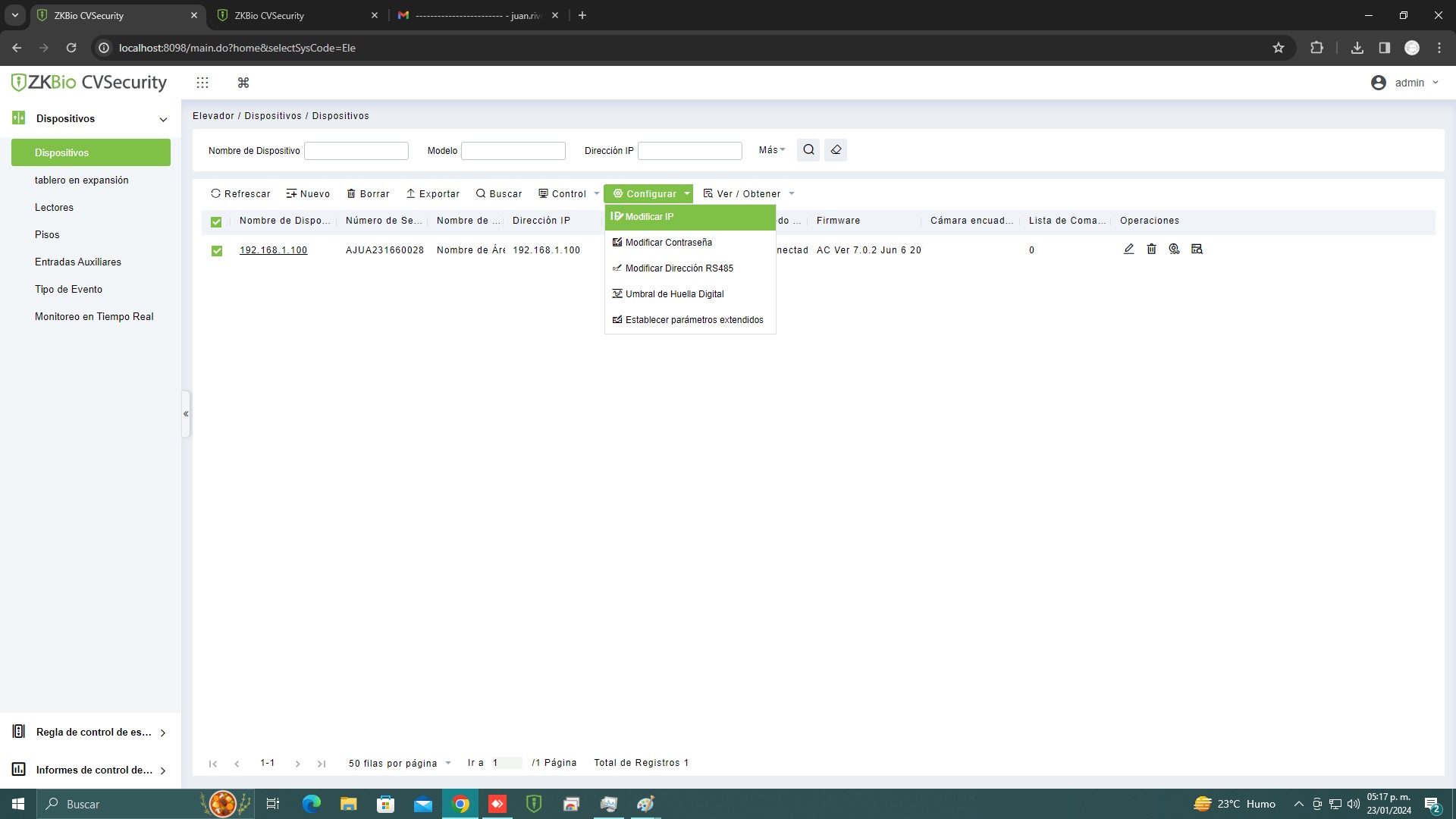Delete device row using trash icon

(1151, 249)
